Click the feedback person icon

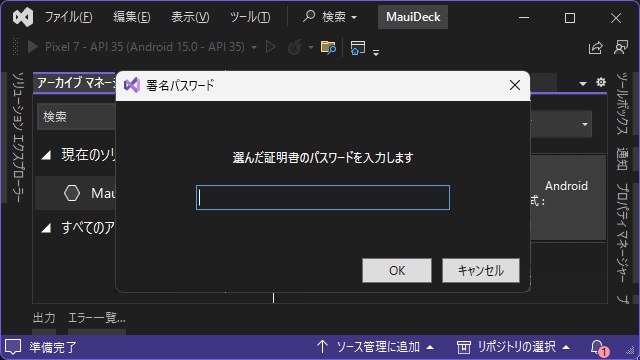coord(621,47)
